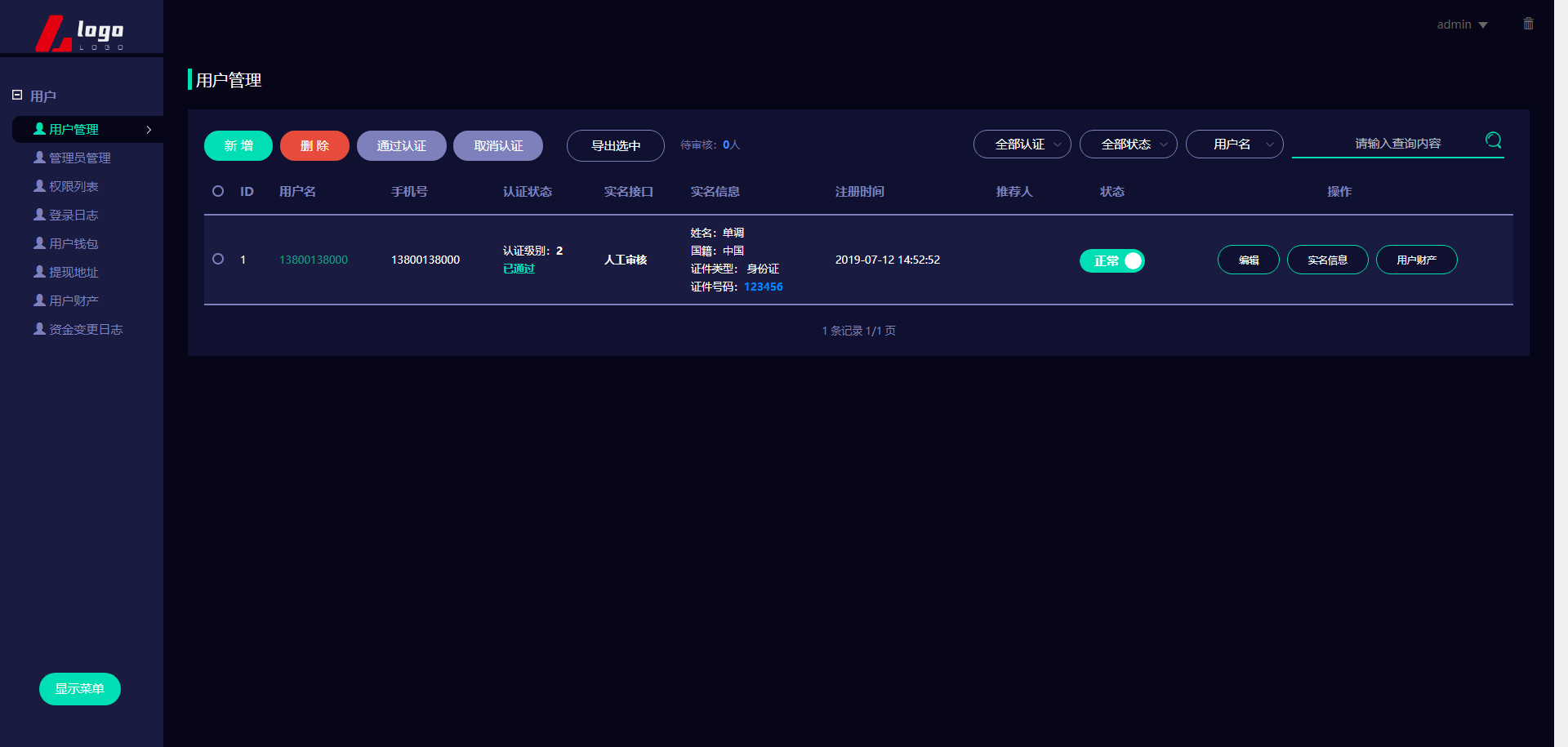1568x747 pixels.
Task: Go to 资金变更日志 in the sidebar
Action: pyautogui.click(x=85, y=329)
